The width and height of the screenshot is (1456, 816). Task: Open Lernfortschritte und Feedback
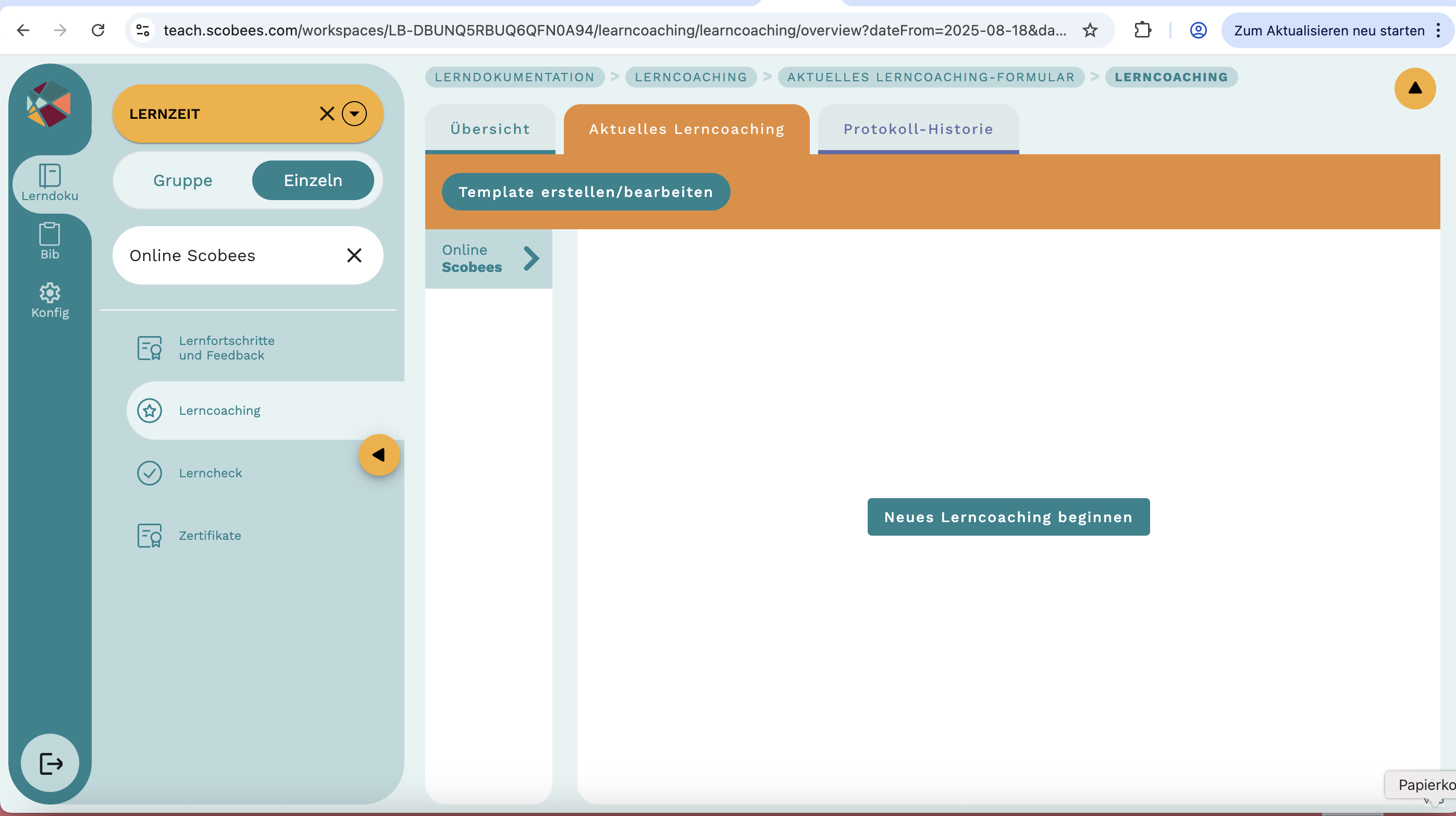(x=226, y=348)
